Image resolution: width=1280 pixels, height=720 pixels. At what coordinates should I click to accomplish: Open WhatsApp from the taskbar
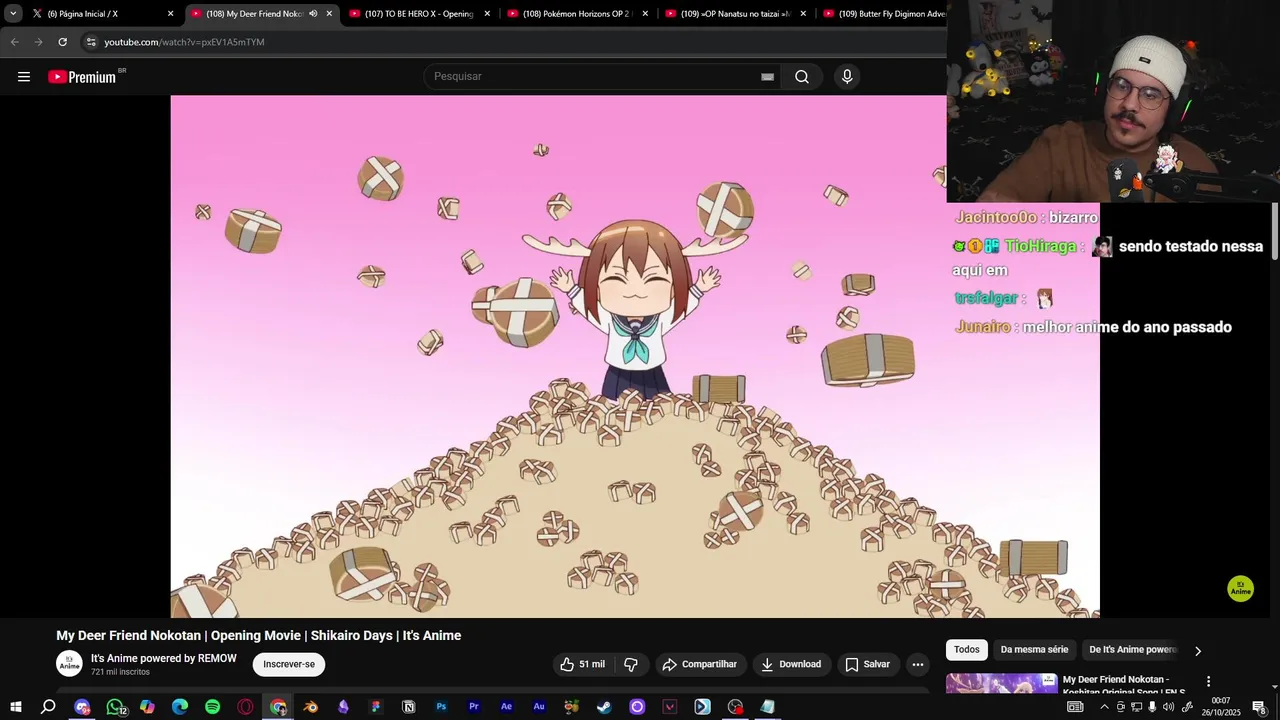point(115,707)
